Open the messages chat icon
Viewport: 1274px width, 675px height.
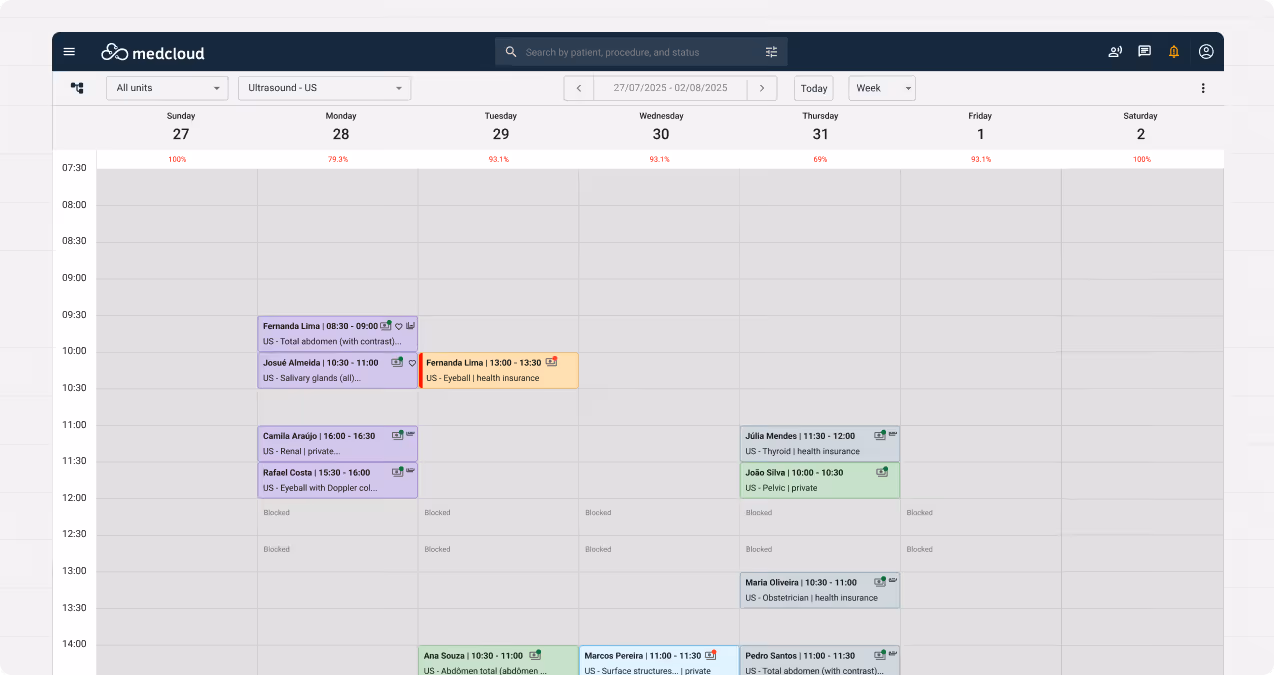1144,51
